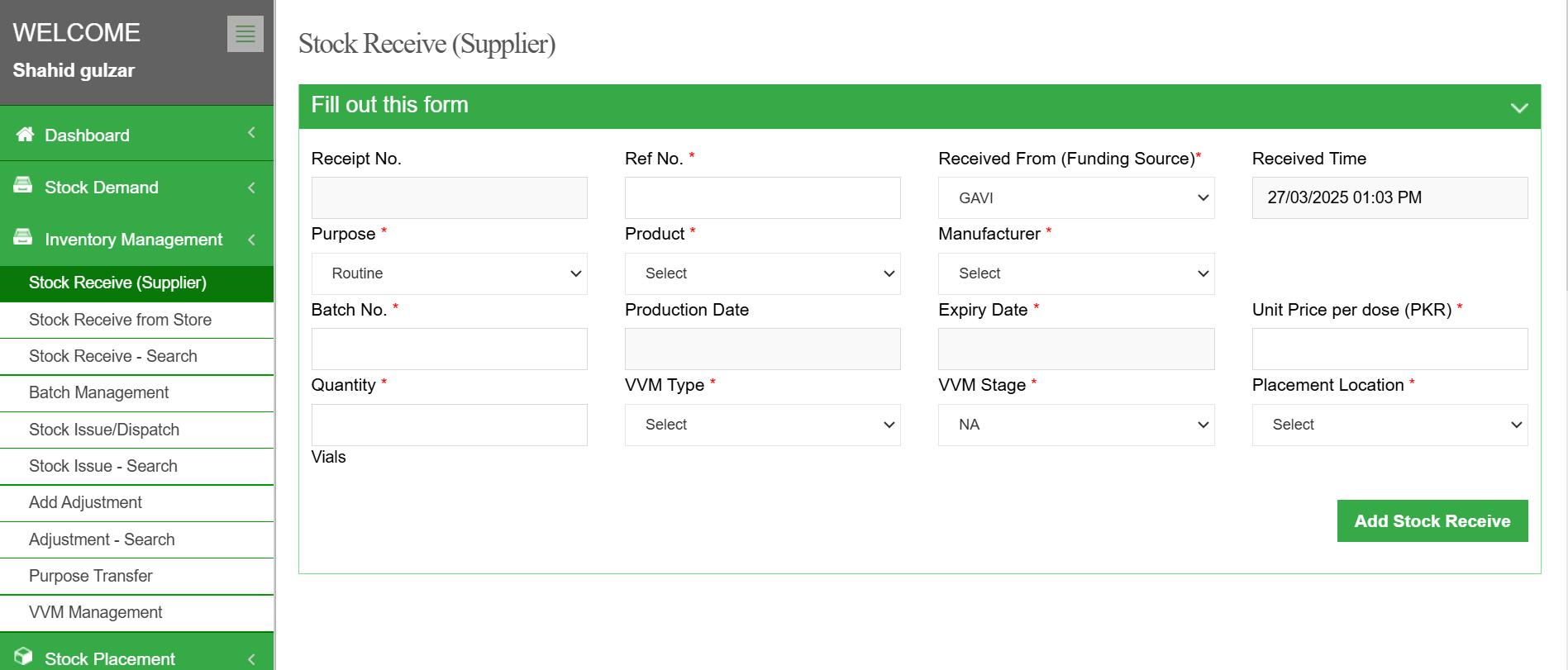Open the VVM Stage dropdown
1568x670 pixels.
(x=1075, y=425)
